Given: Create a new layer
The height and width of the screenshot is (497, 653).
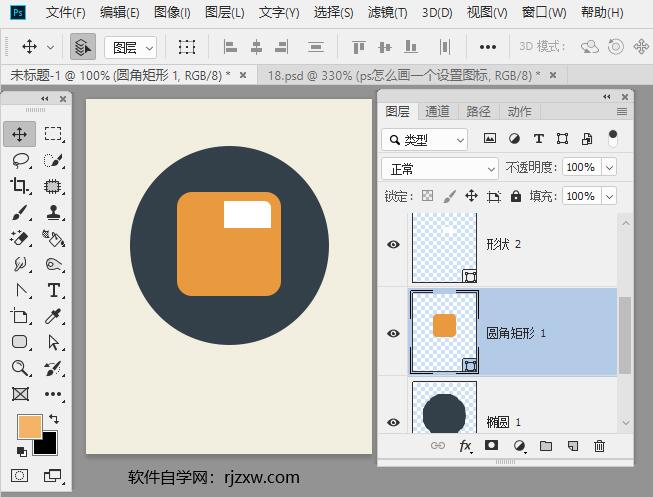Looking at the screenshot, I should click(573, 446).
